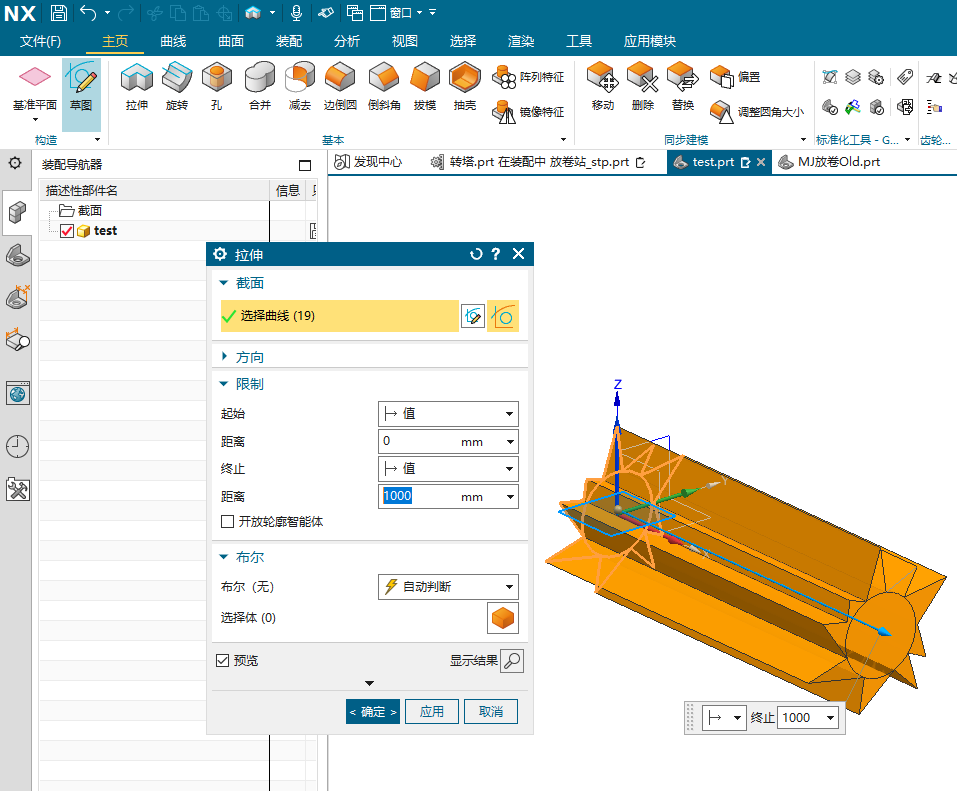This screenshot has height=791, width=957.
Task: Select the Section (截面) folder row
Action: [x=90, y=211]
